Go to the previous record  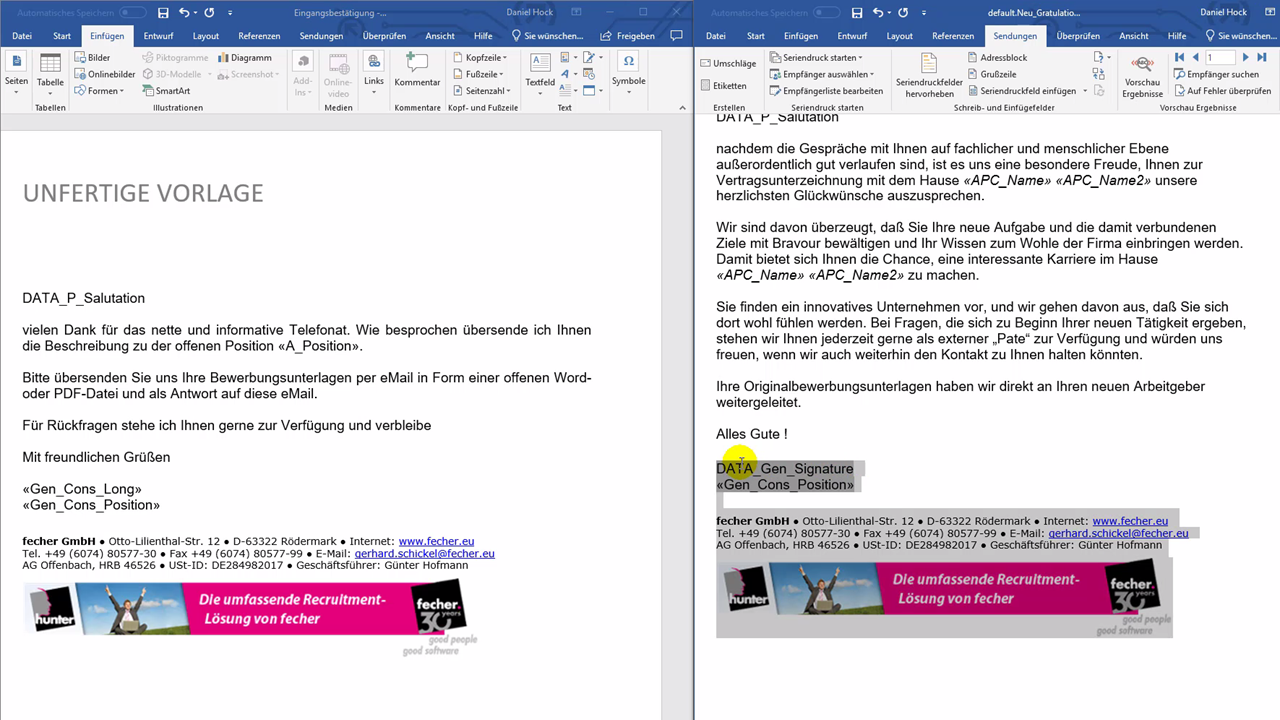click(1196, 58)
